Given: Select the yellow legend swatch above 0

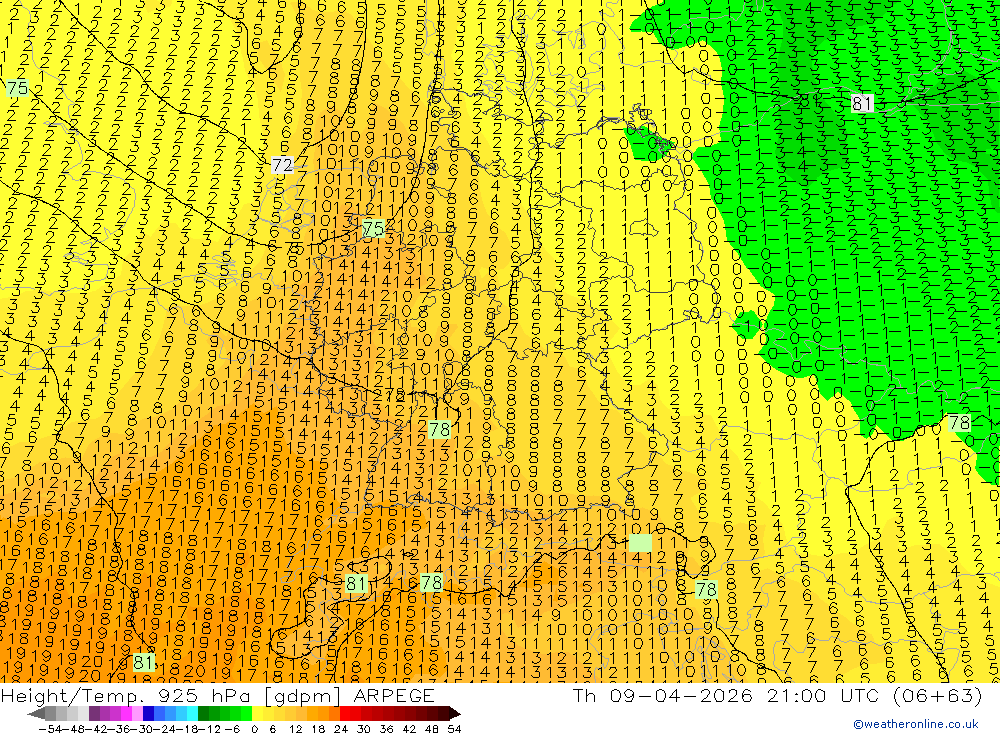Looking at the screenshot, I should point(258,713).
